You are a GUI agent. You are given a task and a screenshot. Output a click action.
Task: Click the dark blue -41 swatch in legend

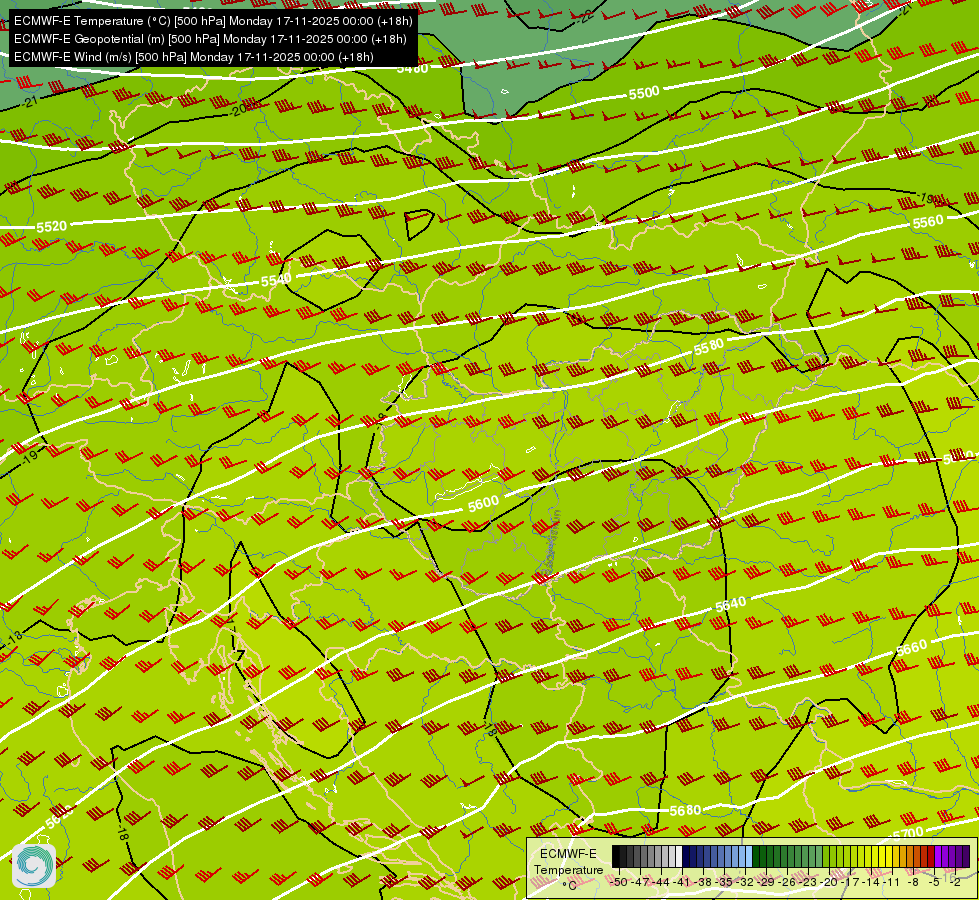pyautogui.click(x=686, y=856)
